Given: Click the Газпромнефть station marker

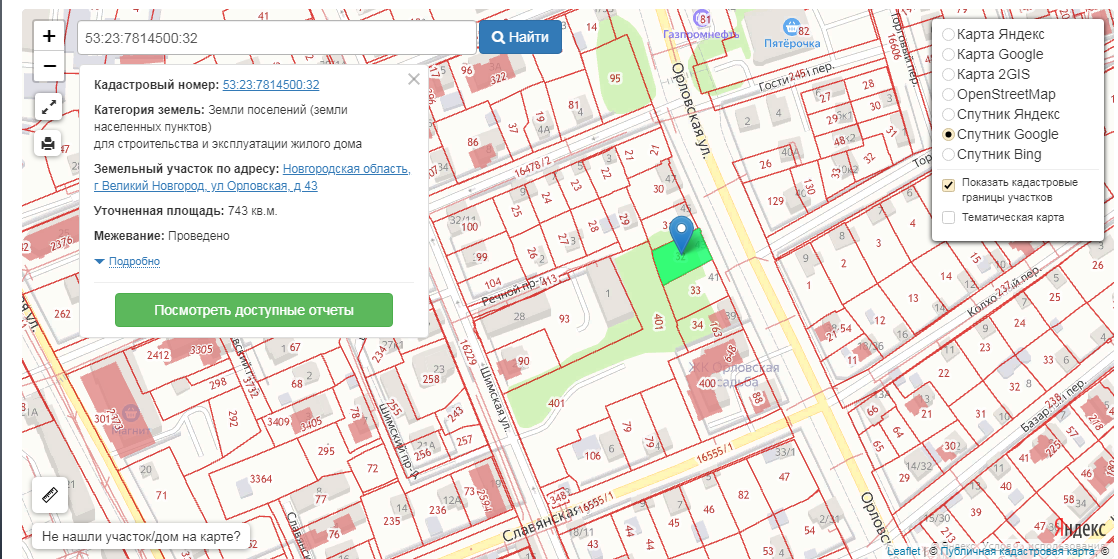Looking at the screenshot, I should click(x=705, y=20).
